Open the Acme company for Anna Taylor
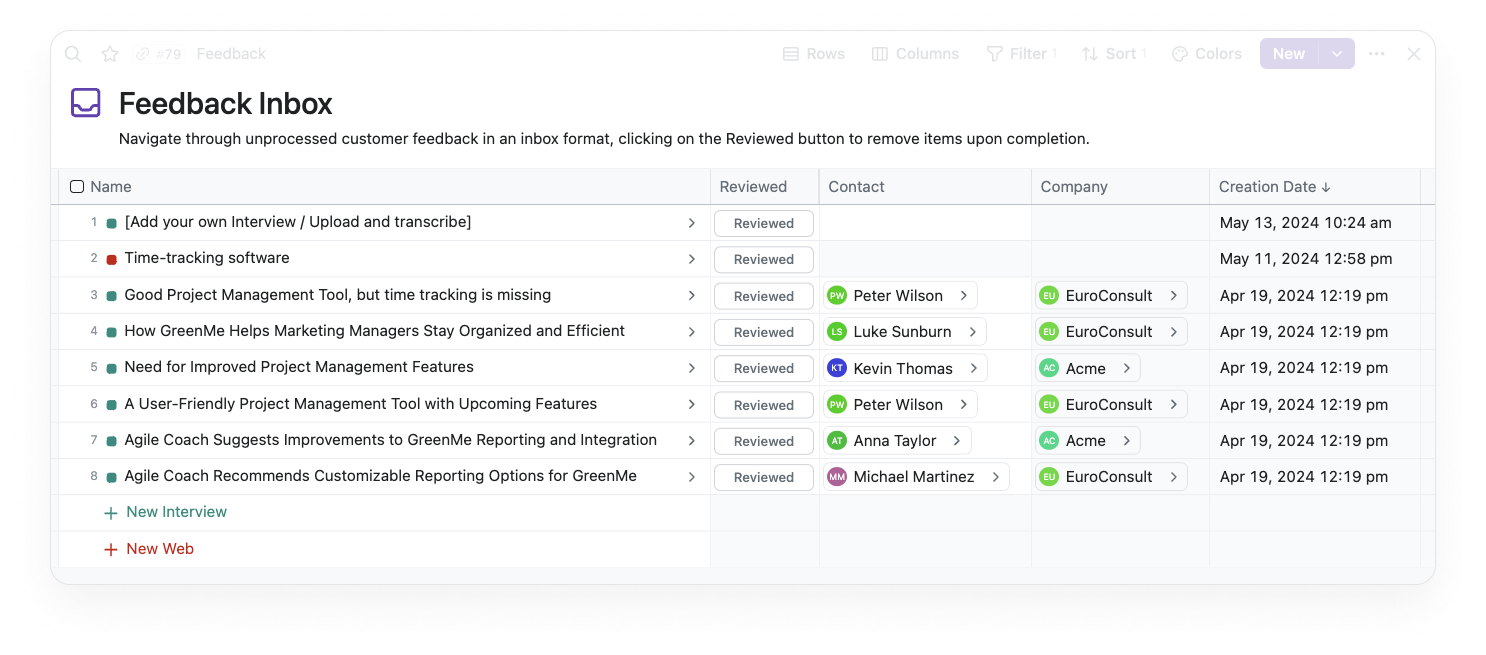This screenshot has height=655, width=1486. (x=1088, y=441)
